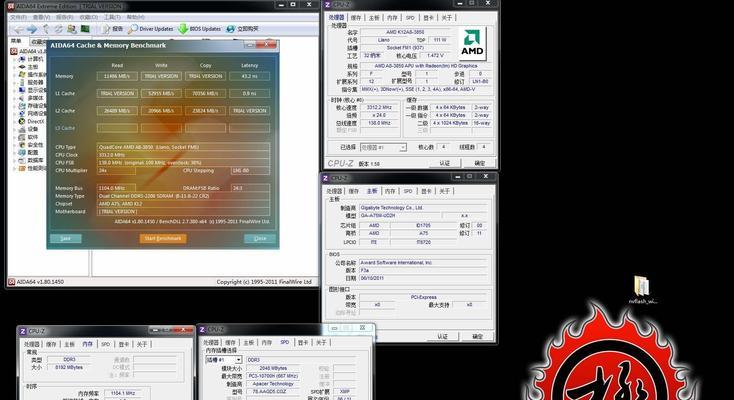
Task: Expand the 计算机 tree node
Action: click(x=15, y=59)
